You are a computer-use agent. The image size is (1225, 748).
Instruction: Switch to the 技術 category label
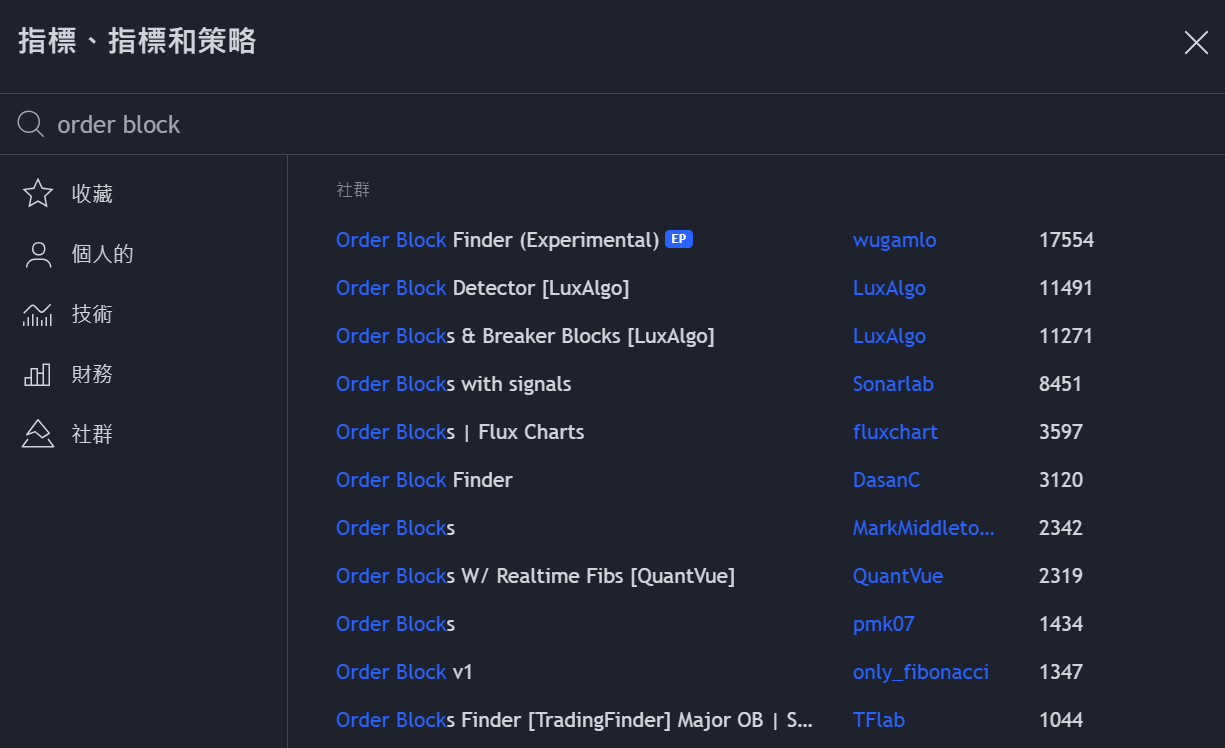92,314
